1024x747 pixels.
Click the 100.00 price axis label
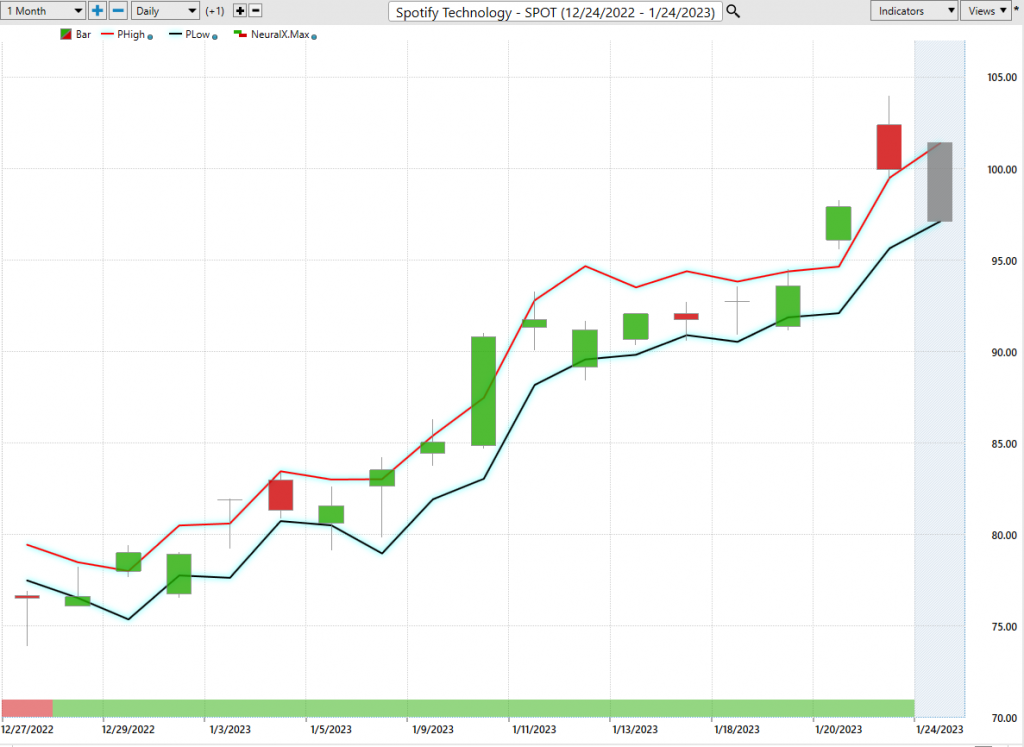click(1002, 170)
